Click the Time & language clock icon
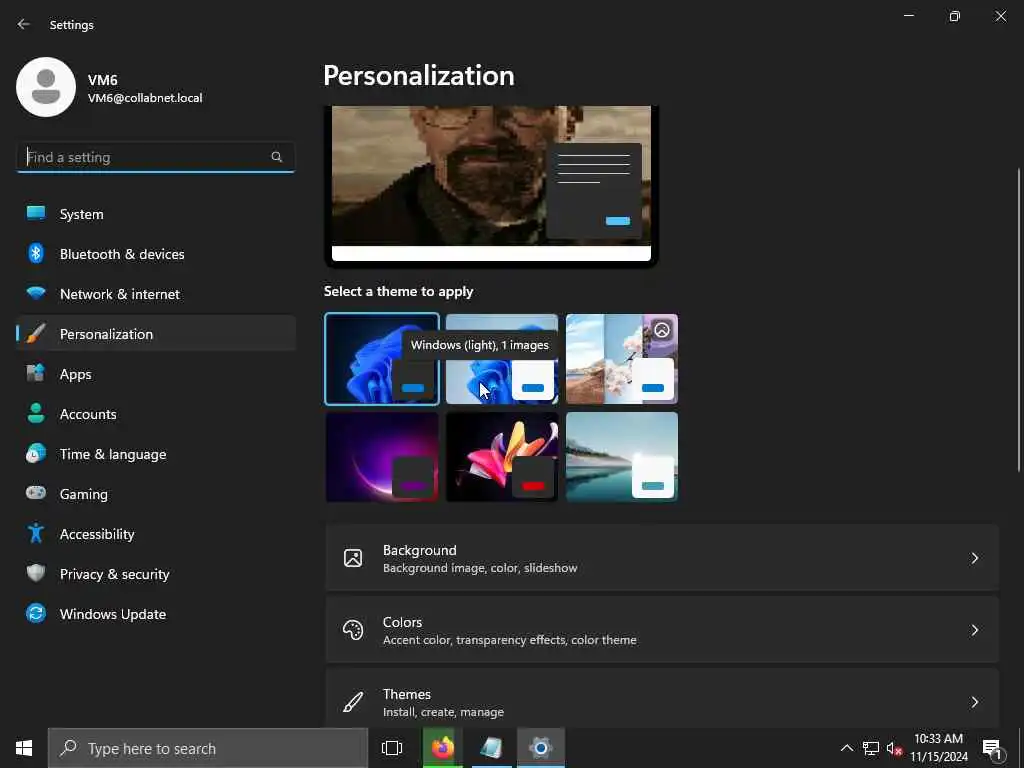Screen dimensions: 1024x768 (x=36, y=453)
